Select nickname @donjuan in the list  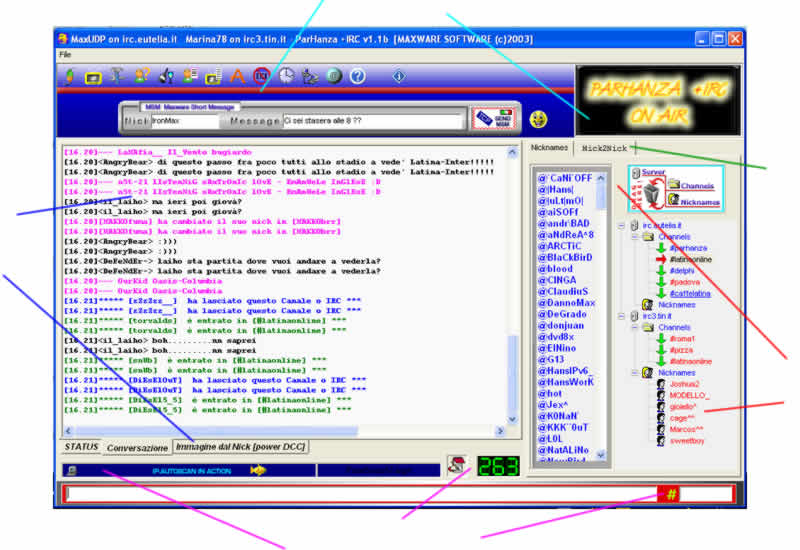tap(561, 326)
